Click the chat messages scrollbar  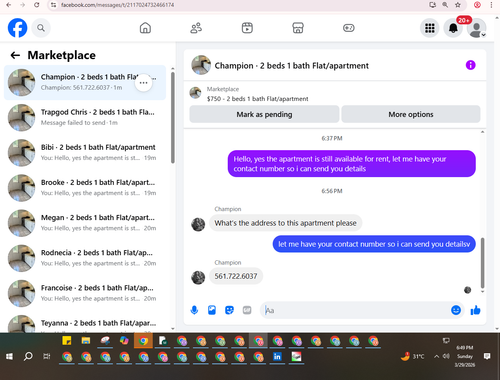482,263
